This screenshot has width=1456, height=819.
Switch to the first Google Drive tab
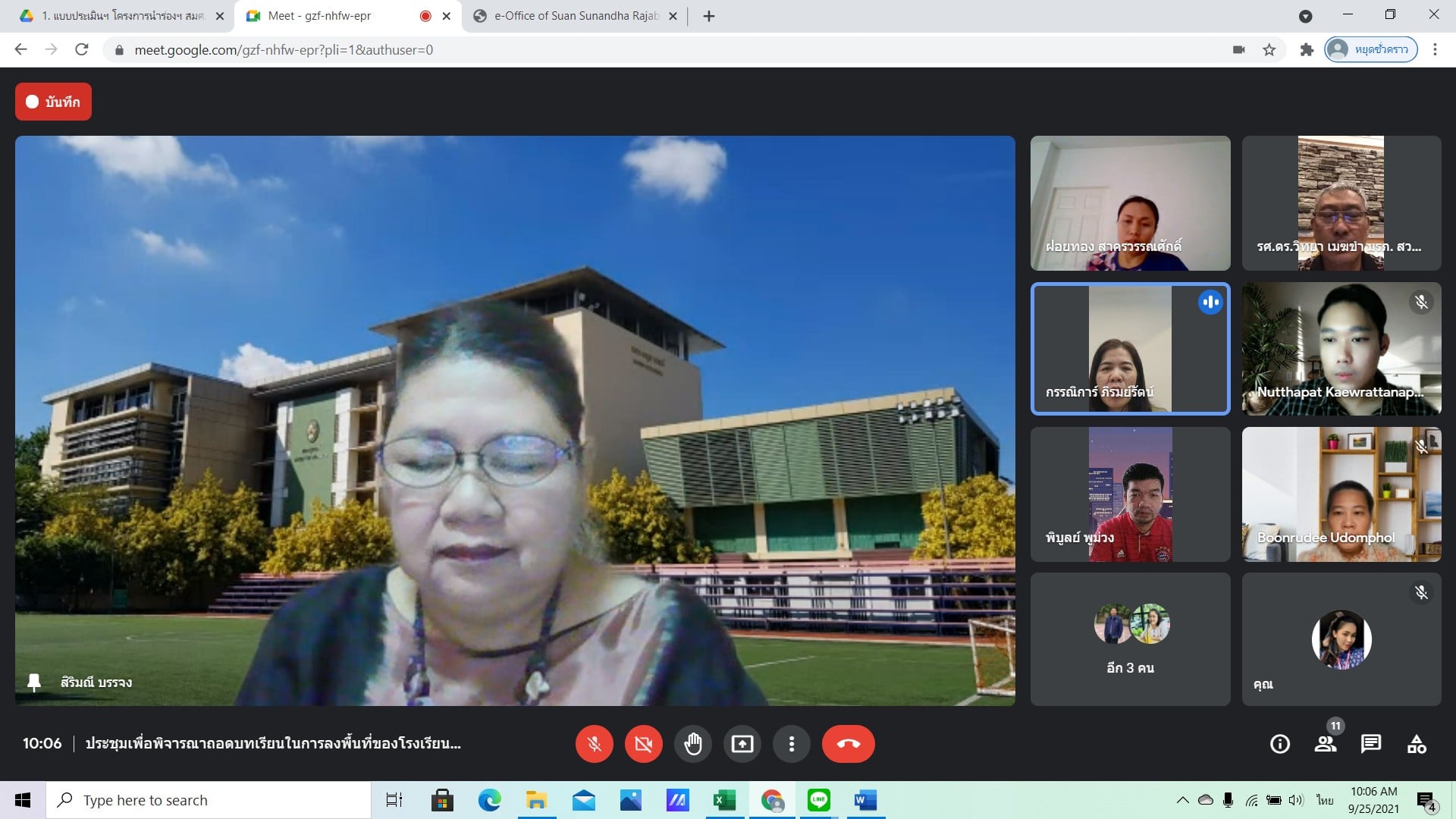tap(121, 16)
